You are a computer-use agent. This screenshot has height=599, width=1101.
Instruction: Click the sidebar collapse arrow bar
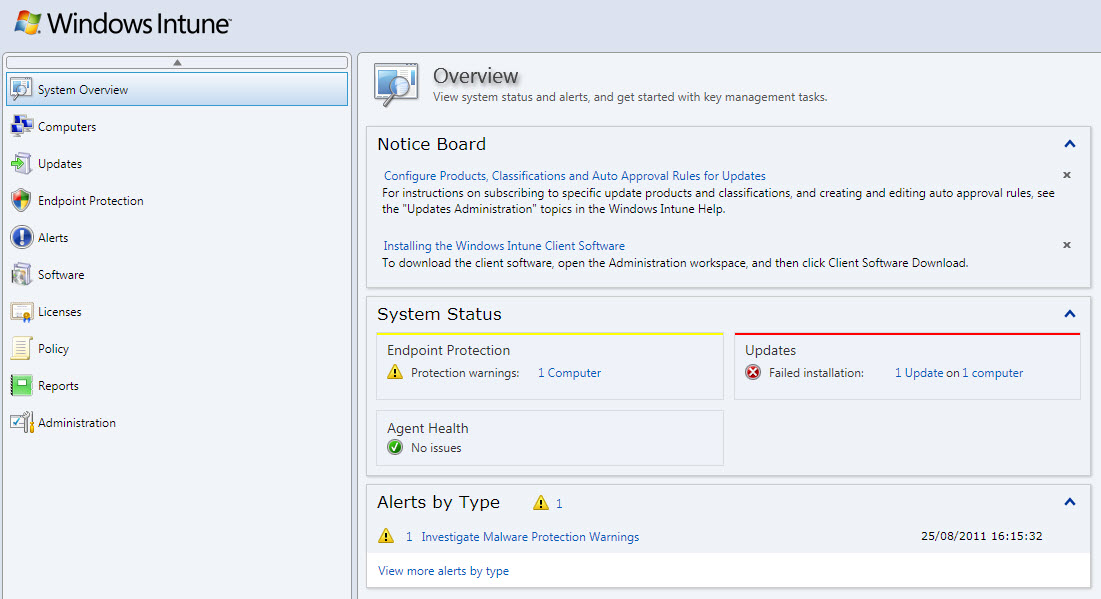click(x=177, y=62)
